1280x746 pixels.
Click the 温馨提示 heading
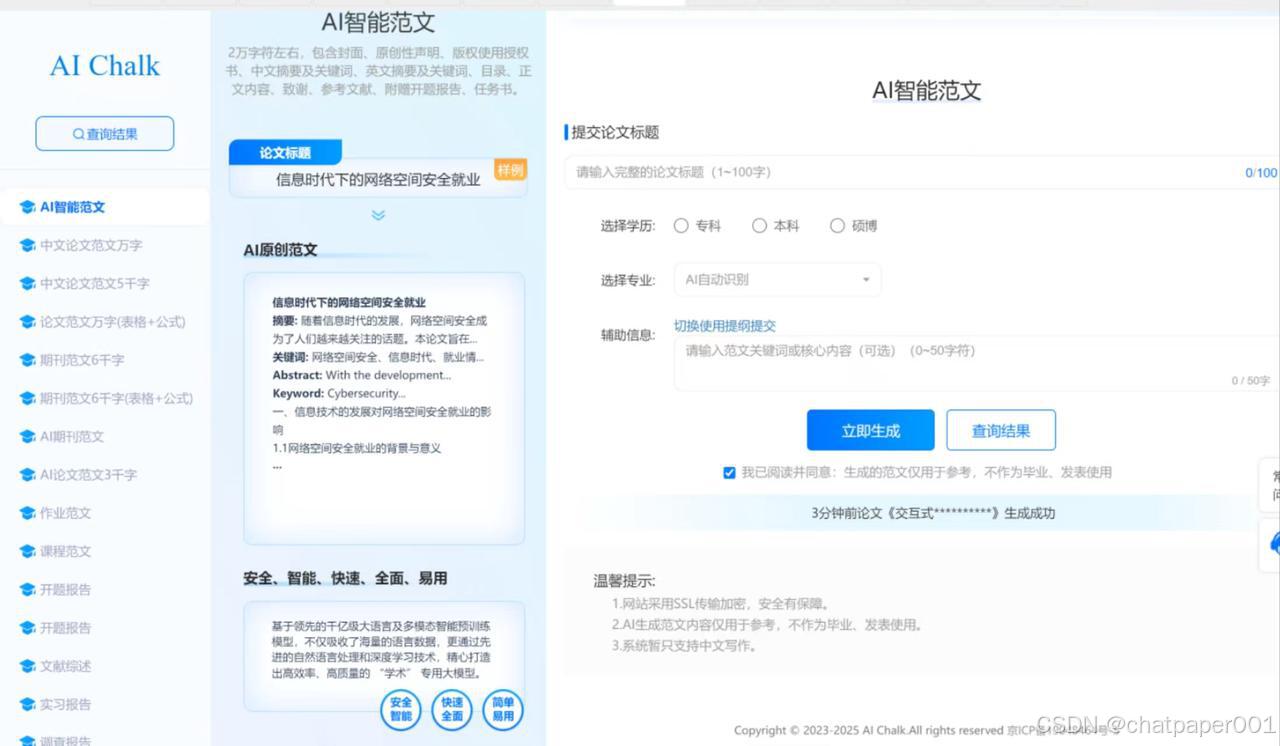[624, 581]
